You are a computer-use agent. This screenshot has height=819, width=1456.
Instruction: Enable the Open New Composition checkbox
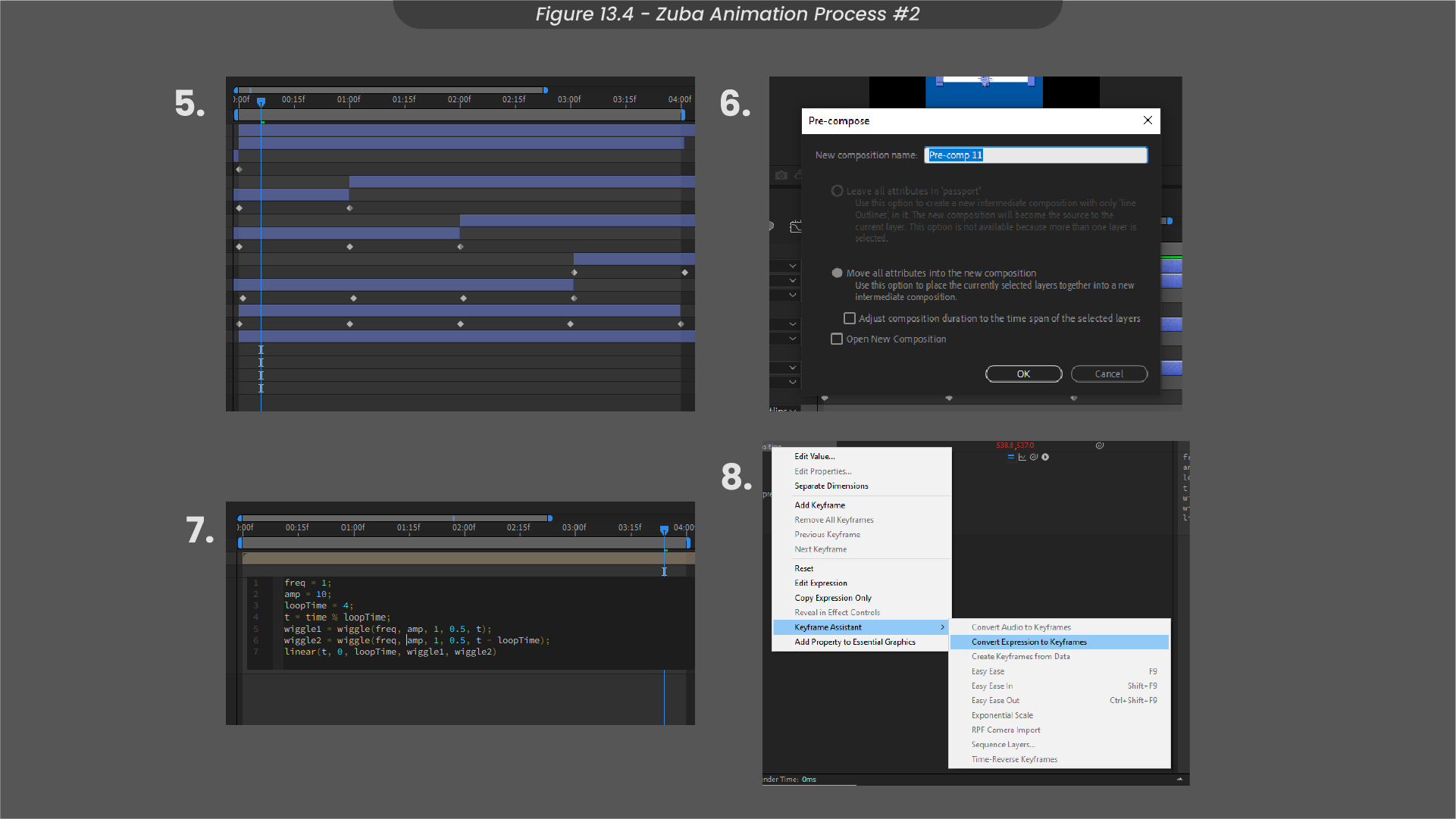(837, 339)
